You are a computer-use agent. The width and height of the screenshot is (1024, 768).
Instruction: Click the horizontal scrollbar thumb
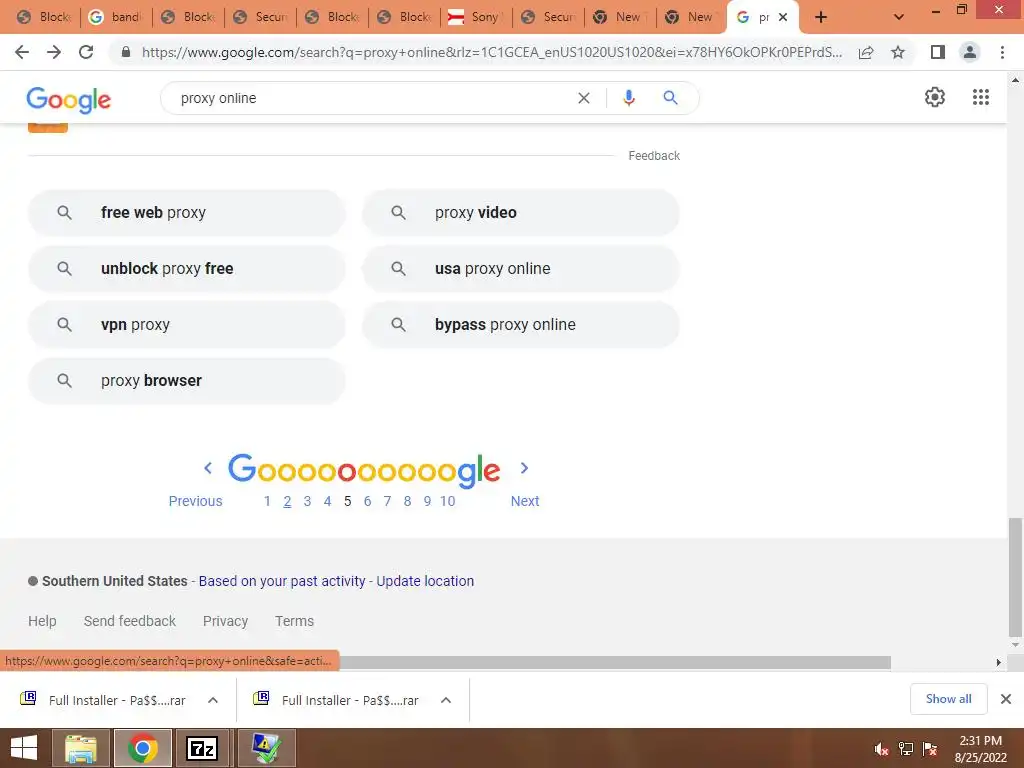[615, 662]
